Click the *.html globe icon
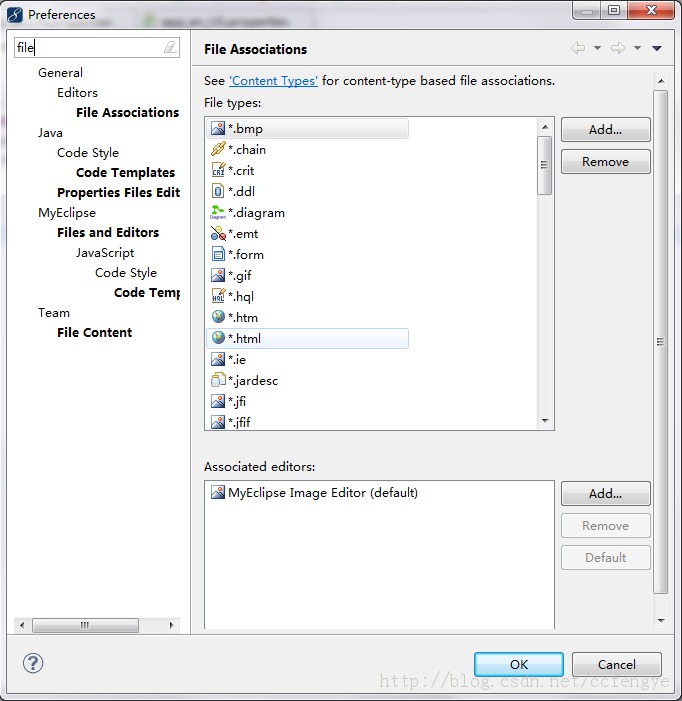 tap(218, 339)
